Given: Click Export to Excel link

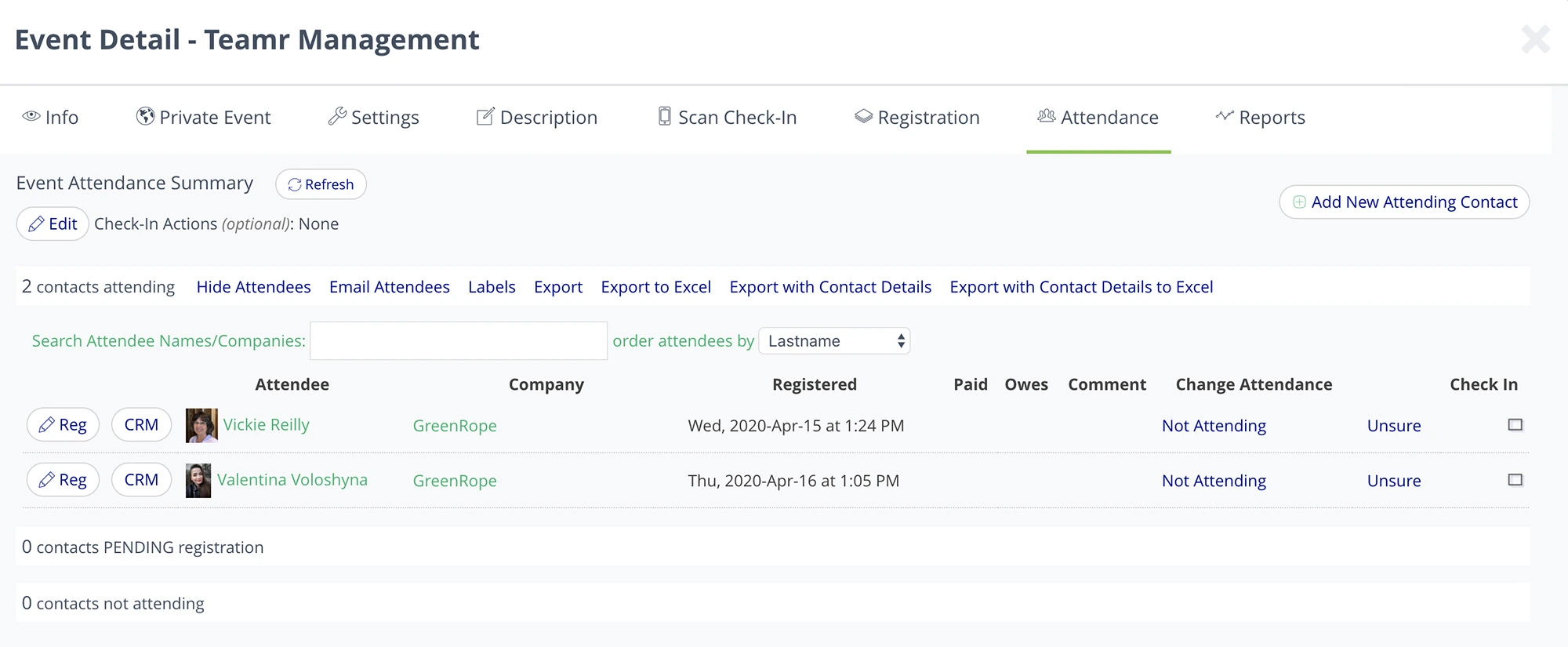Looking at the screenshot, I should 656,287.
